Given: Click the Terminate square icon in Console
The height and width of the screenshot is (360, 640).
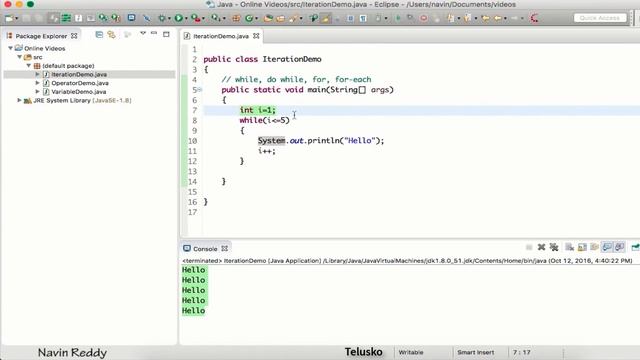Looking at the screenshot, I should [529, 247].
